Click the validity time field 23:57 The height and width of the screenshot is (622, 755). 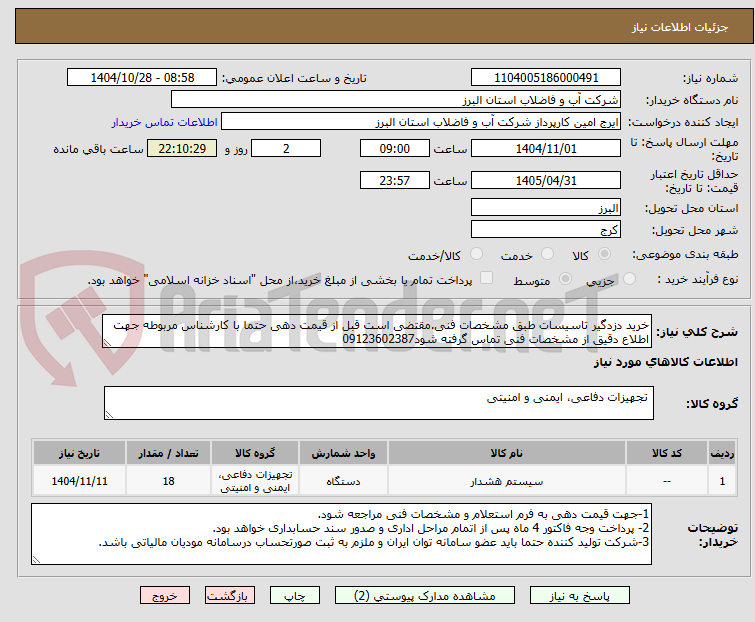[x=394, y=180]
